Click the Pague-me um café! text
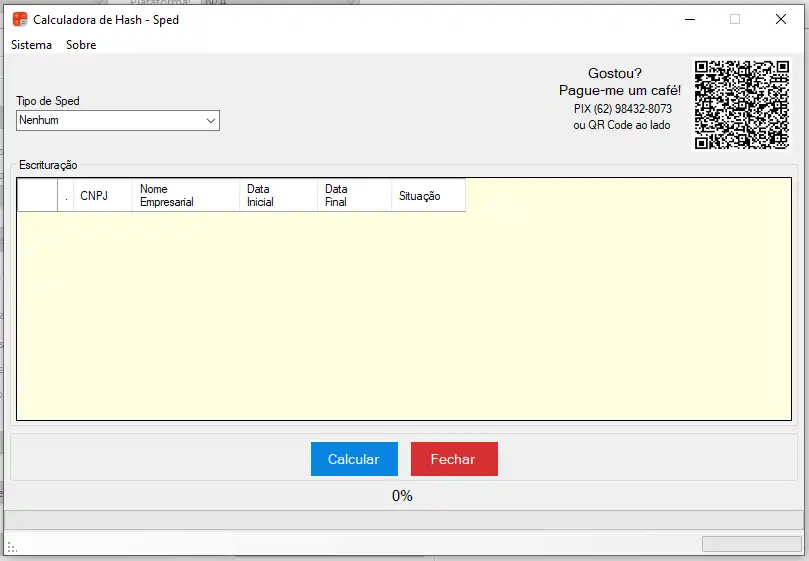 pos(620,90)
